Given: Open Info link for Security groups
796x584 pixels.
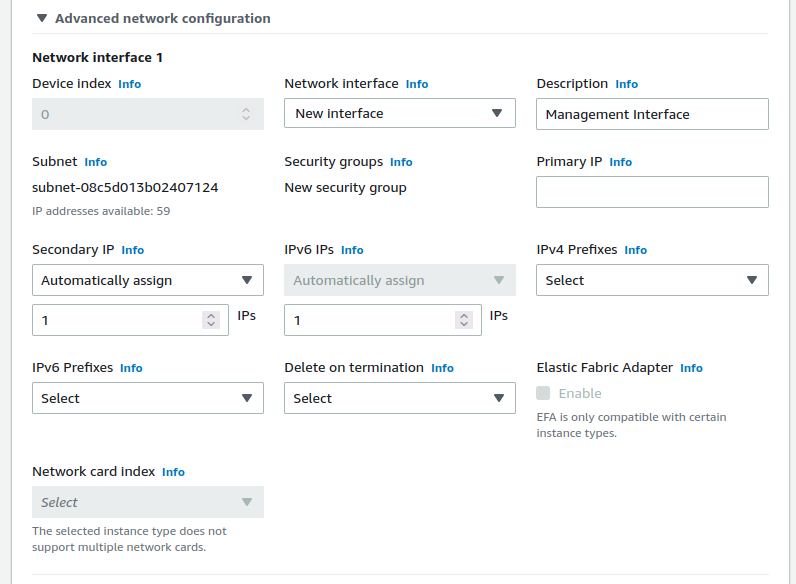Looking at the screenshot, I should click(x=401, y=162).
